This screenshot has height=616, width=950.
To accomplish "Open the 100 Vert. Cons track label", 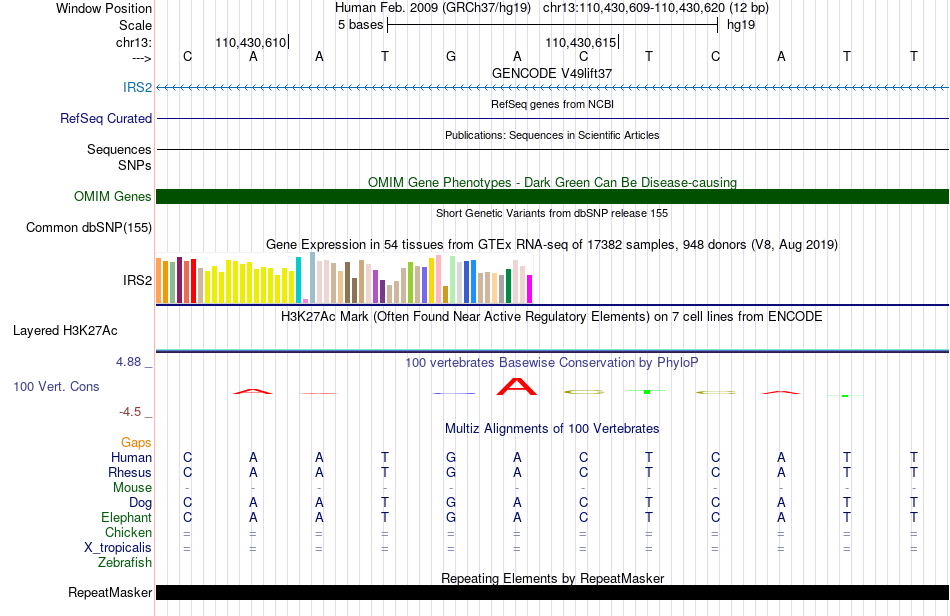I will (x=56, y=386).
